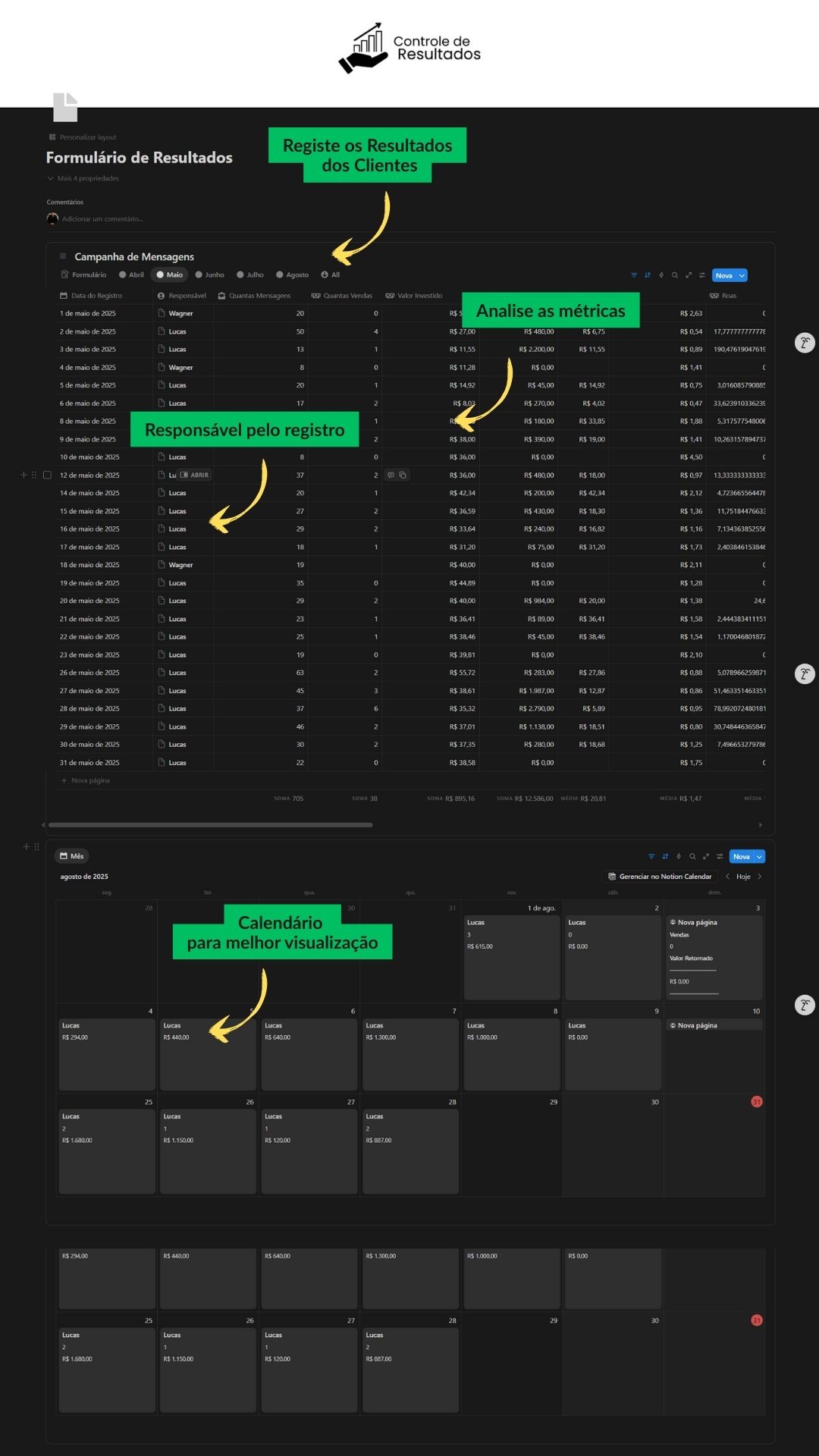
Task: Open automations lightning icon in Campanha de Mensagens toolbar
Action: click(x=661, y=275)
